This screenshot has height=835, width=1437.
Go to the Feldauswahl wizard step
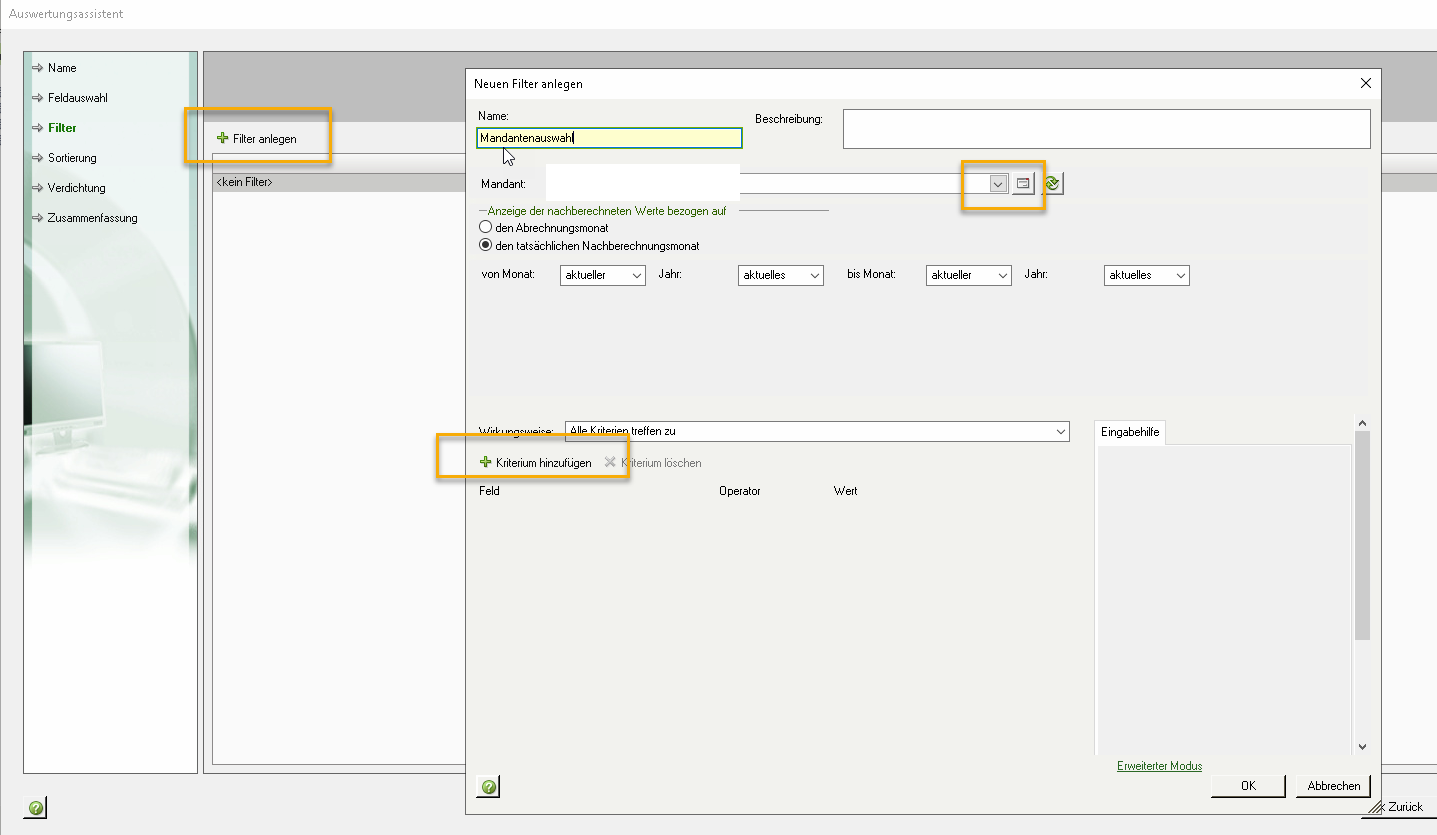pyautogui.click(x=77, y=98)
